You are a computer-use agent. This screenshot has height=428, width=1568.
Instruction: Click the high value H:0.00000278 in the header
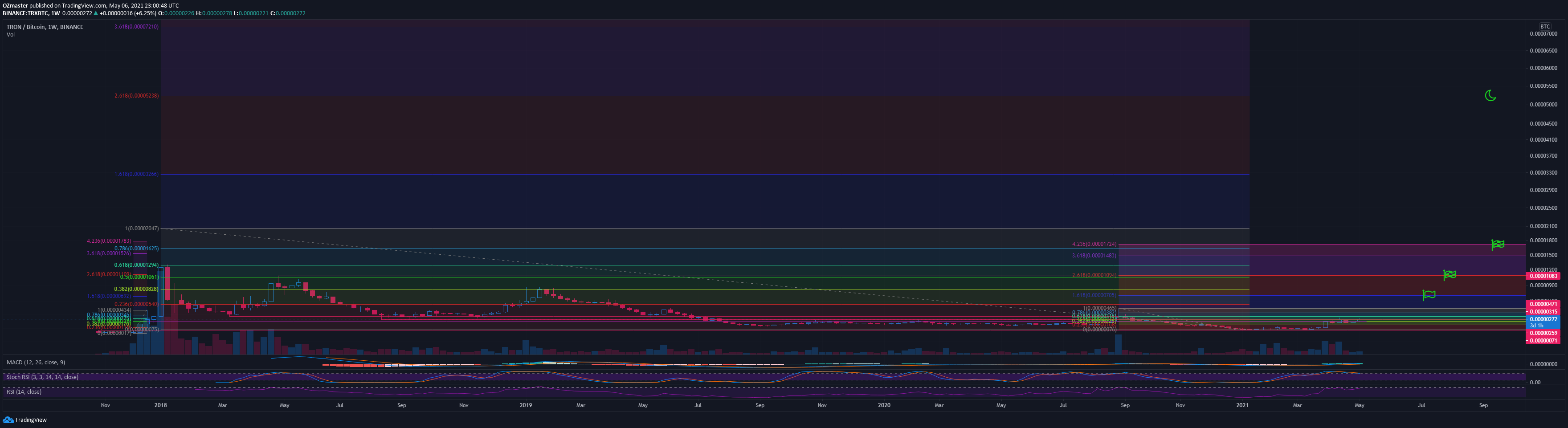(214, 13)
